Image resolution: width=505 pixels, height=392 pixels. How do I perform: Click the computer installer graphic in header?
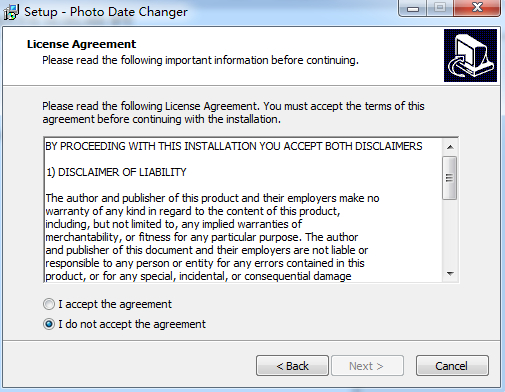[470, 55]
